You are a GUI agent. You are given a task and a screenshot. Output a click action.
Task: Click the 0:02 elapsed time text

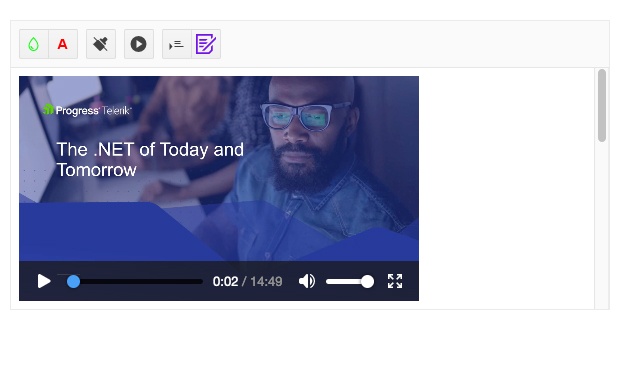click(x=225, y=281)
